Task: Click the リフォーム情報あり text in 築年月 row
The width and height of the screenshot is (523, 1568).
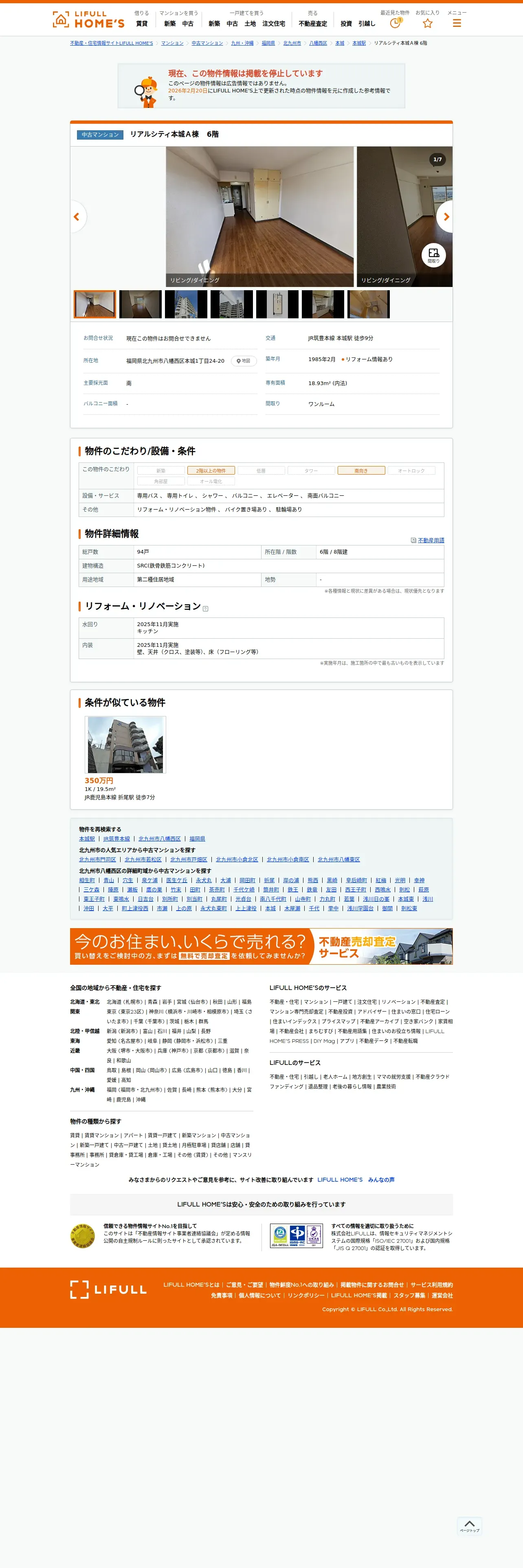Action: point(368,360)
